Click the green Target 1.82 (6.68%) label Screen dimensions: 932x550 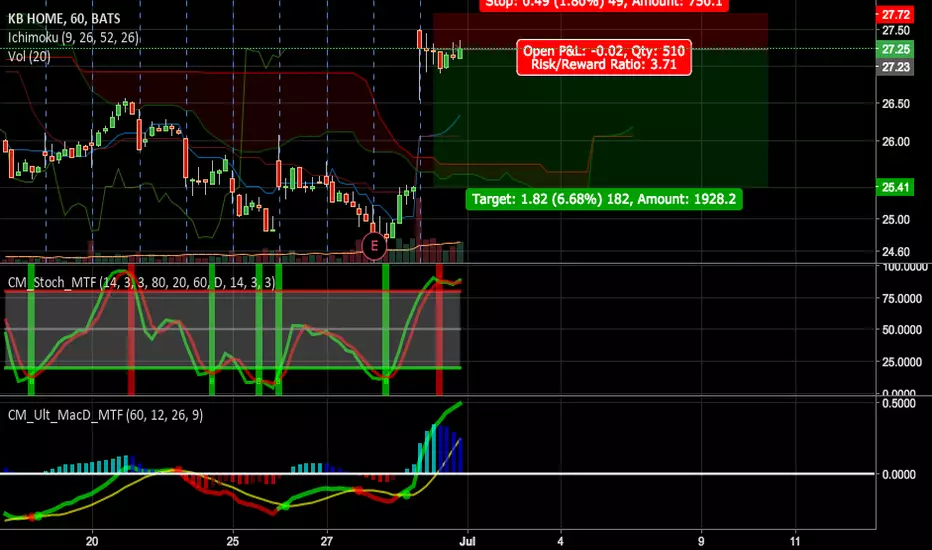pyautogui.click(x=604, y=199)
